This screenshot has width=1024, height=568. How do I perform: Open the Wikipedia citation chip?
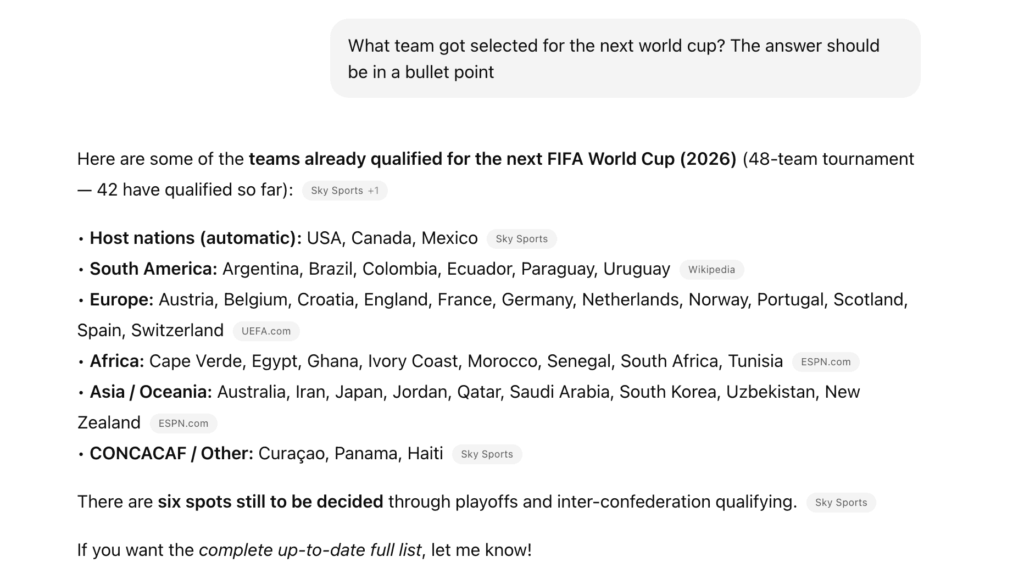pyautogui.click(x=711, y=269)
